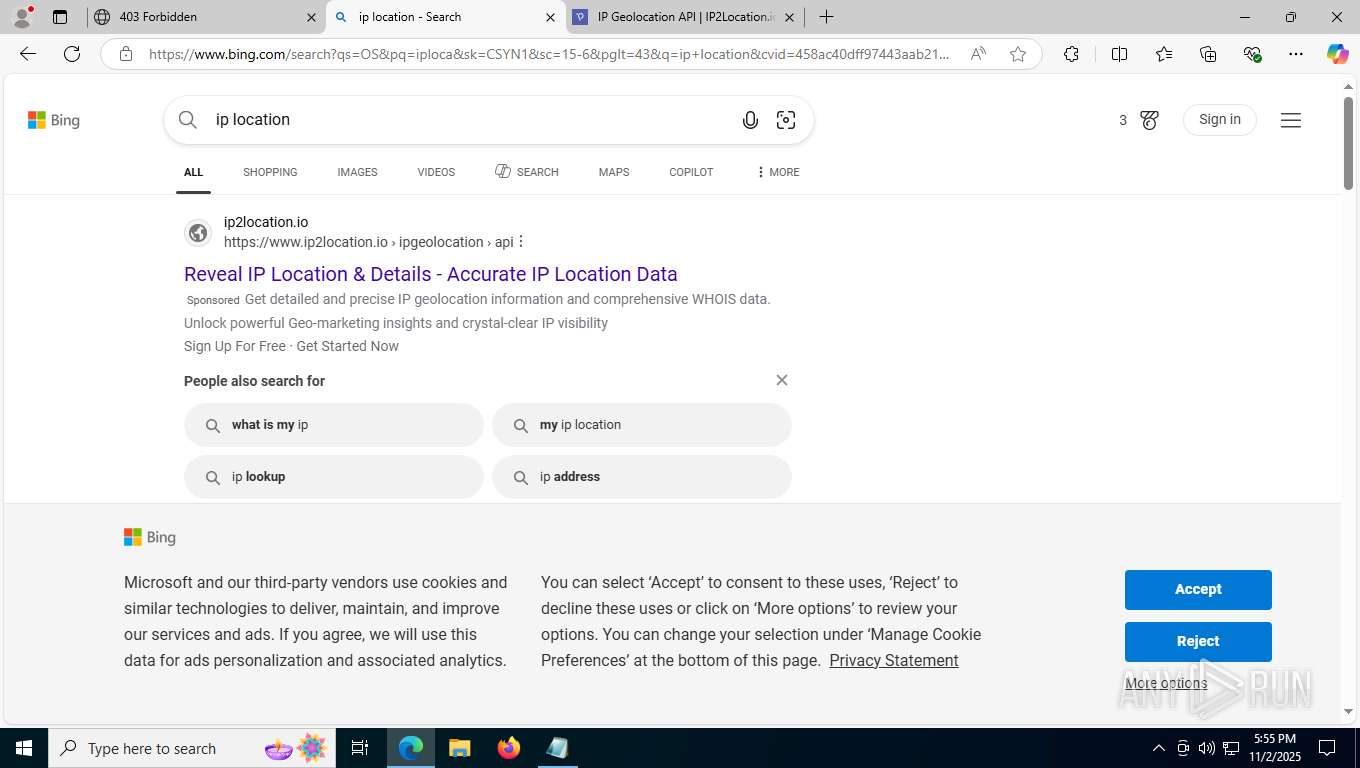The width and height of the screenshot is (1360, 768).
Task: Reject cookies in the Bing banner
Action: [x=1198, y=642]
